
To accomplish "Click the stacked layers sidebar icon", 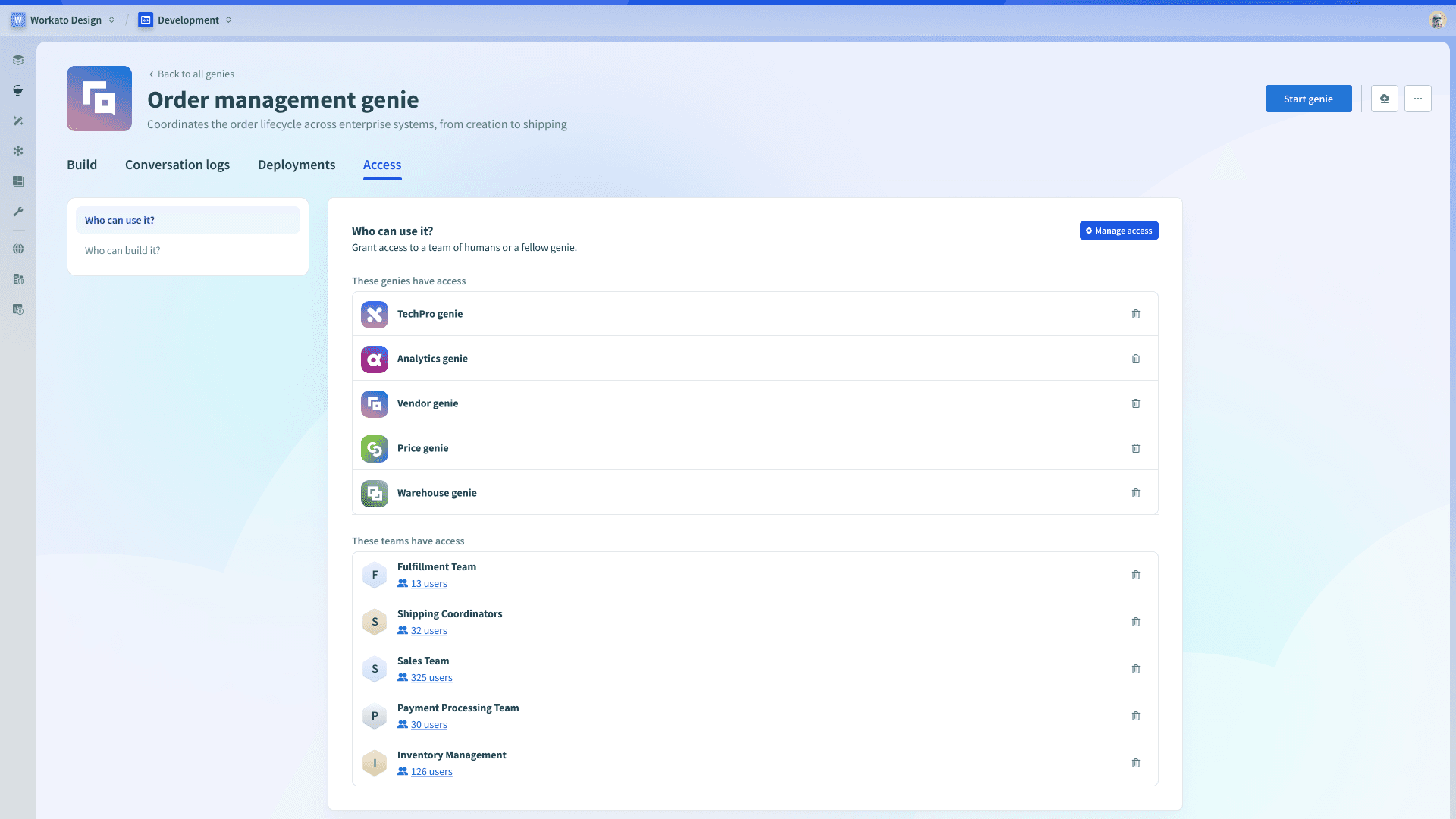I will click(18, 60).
